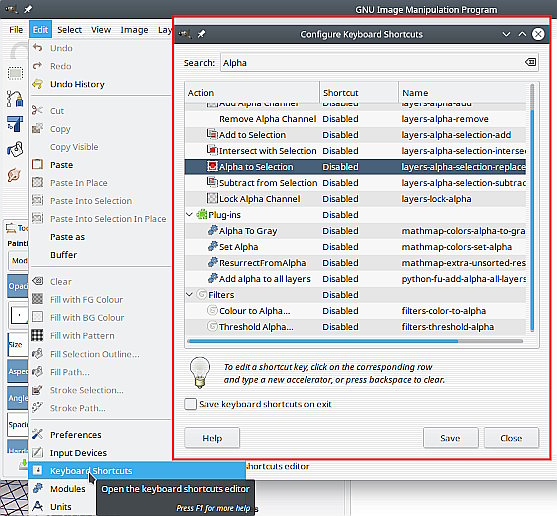Select the Threshold Alpha... row
The width and height of the screenshot is (557, 516).
pyautogui.click(x=355, y=326)
